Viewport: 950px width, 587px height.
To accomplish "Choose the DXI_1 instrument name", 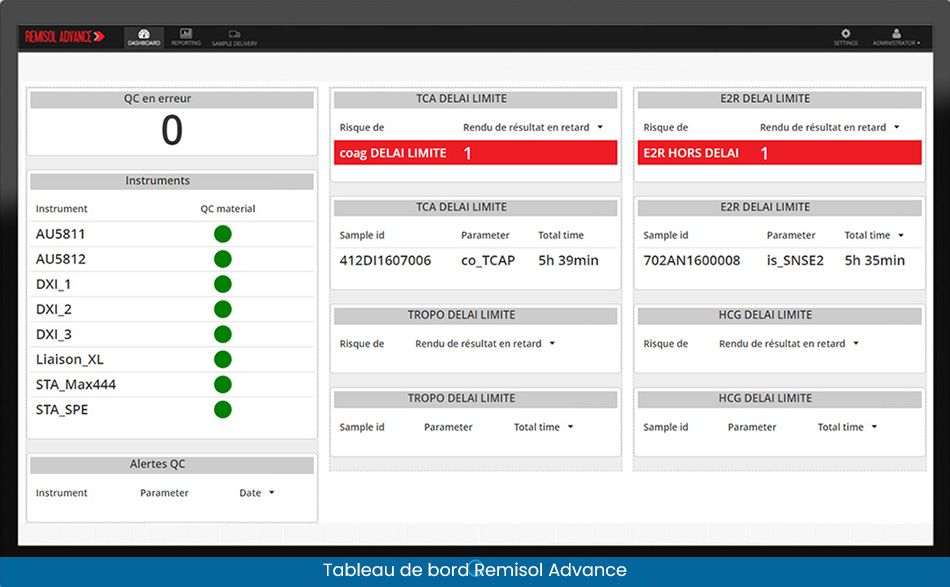I will coord(53,284).
